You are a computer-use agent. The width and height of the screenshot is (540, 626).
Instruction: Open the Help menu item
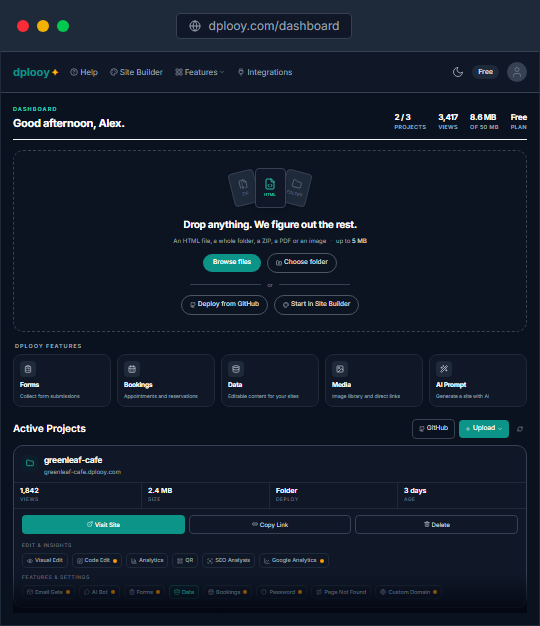[84, 72]
